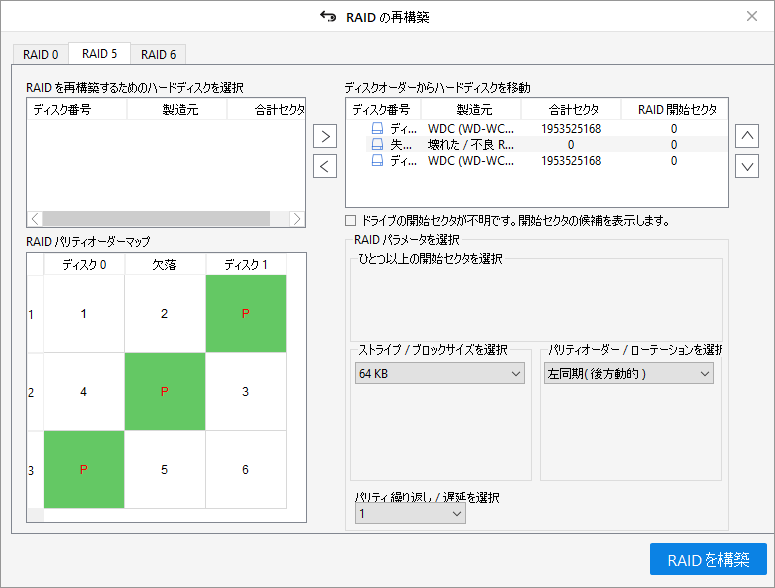The image size is (775, 588).
Task: Click drive icon of missing 壊れた disk row
Action: pos(377,144)
